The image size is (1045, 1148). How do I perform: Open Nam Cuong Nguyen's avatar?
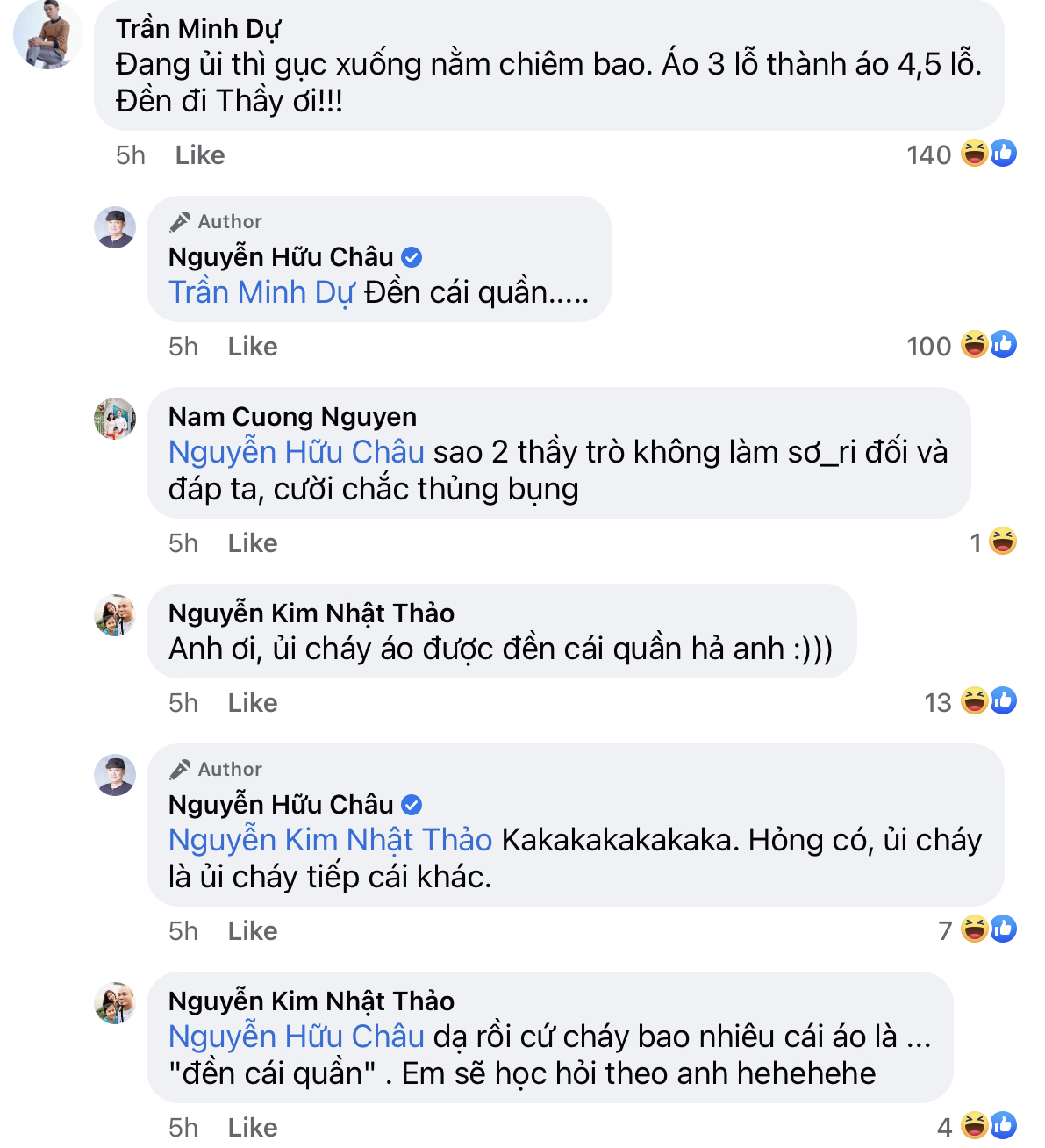(115, 419)
